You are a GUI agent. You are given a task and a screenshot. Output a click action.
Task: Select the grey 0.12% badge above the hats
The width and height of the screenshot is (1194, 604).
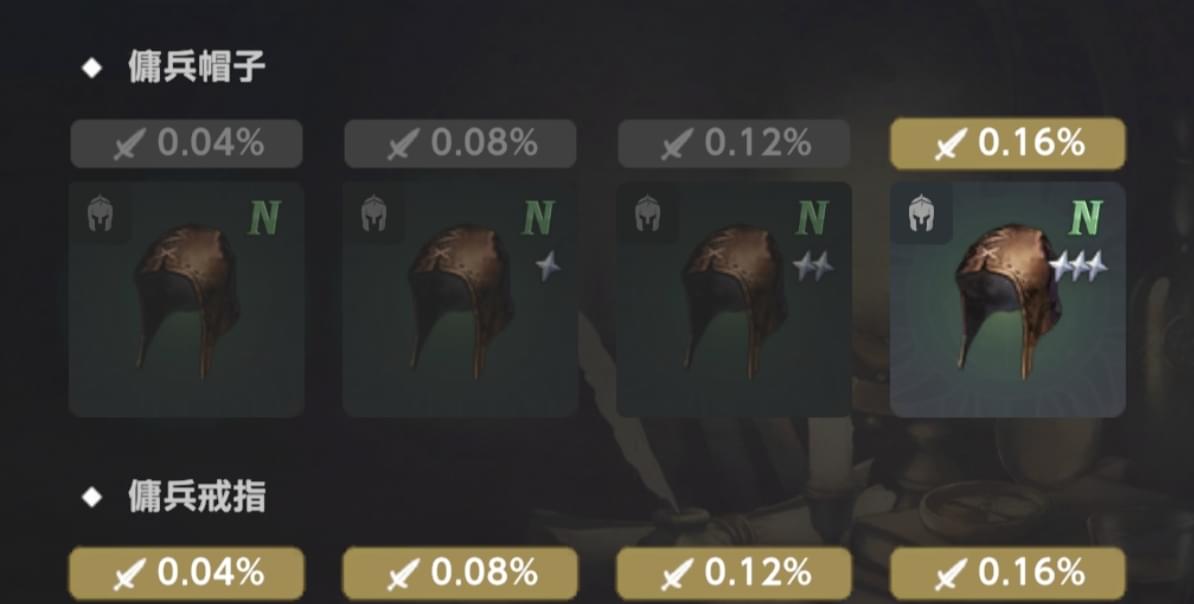[734, 143]
